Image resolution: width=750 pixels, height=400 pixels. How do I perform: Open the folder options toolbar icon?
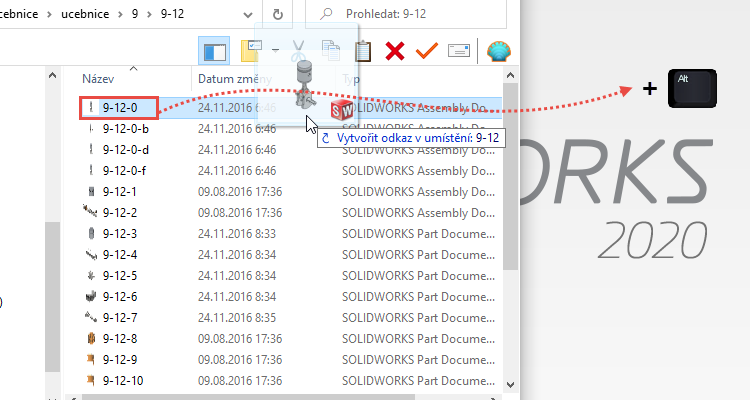[251, 51]
